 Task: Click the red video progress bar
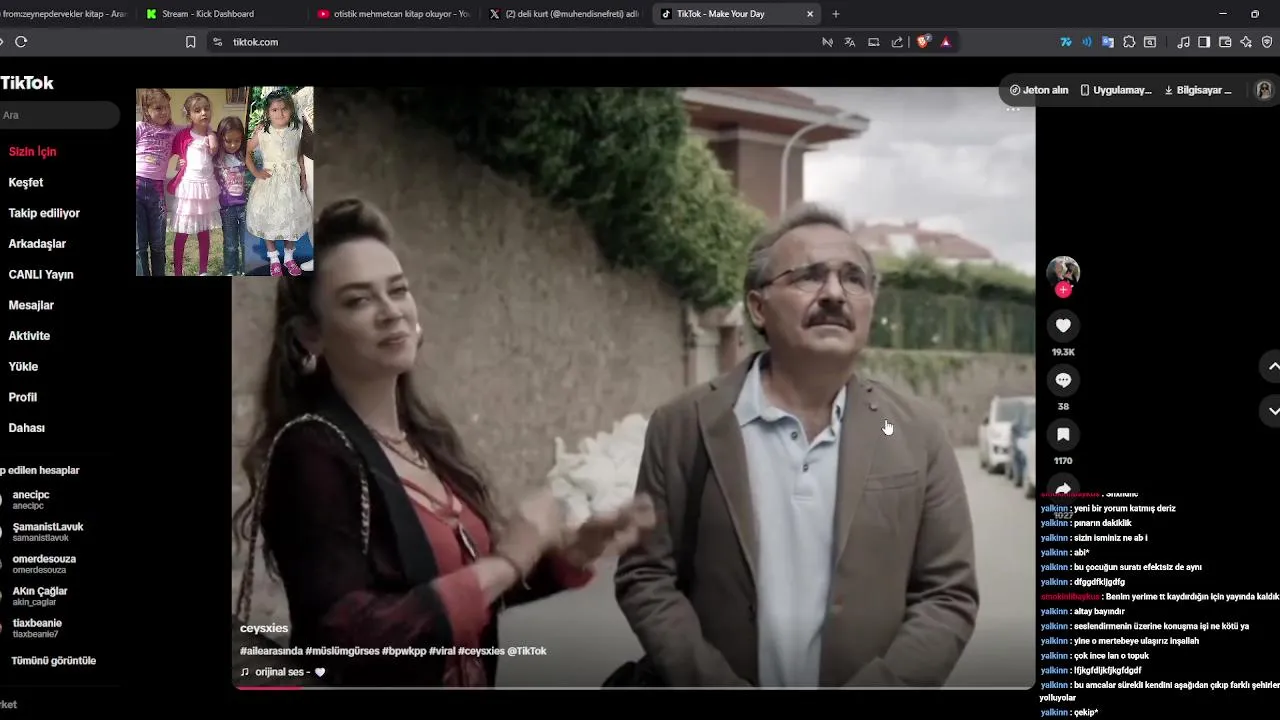[x=268, y=687]
